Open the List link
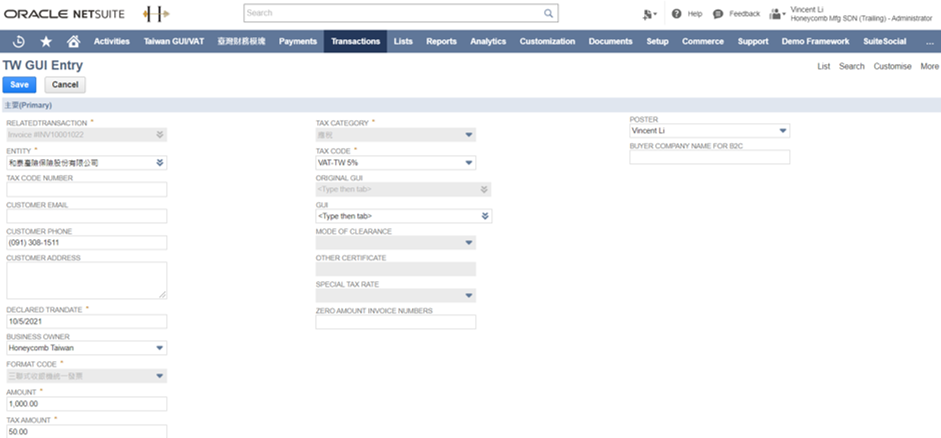This screenshot has width=941, height=438. coord(823,67)
